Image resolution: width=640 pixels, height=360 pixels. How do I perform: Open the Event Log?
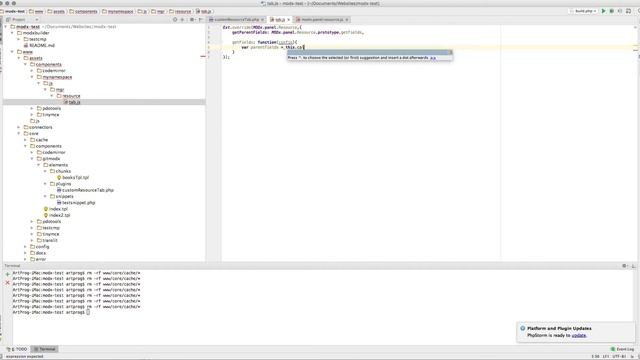coord(622,349)
